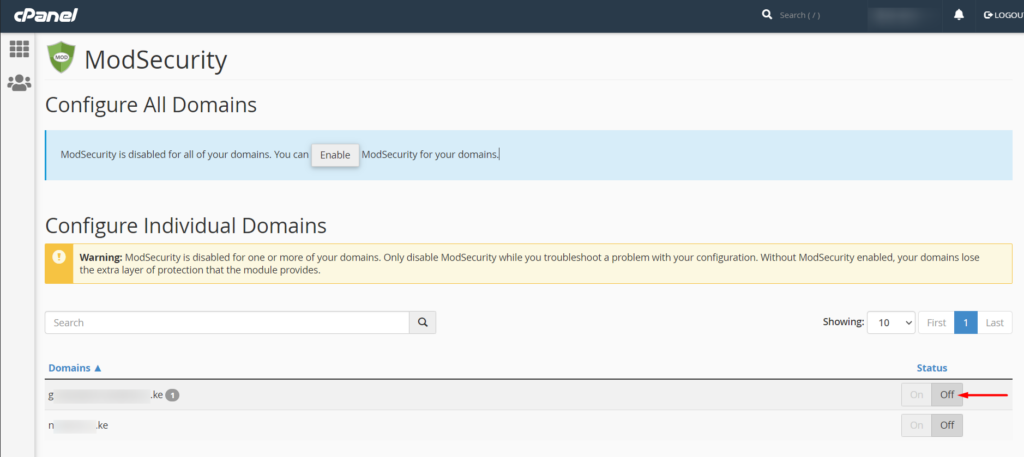Turn Off ModSecurity for the g….ke domain
1024x457 pixels.
947,395
